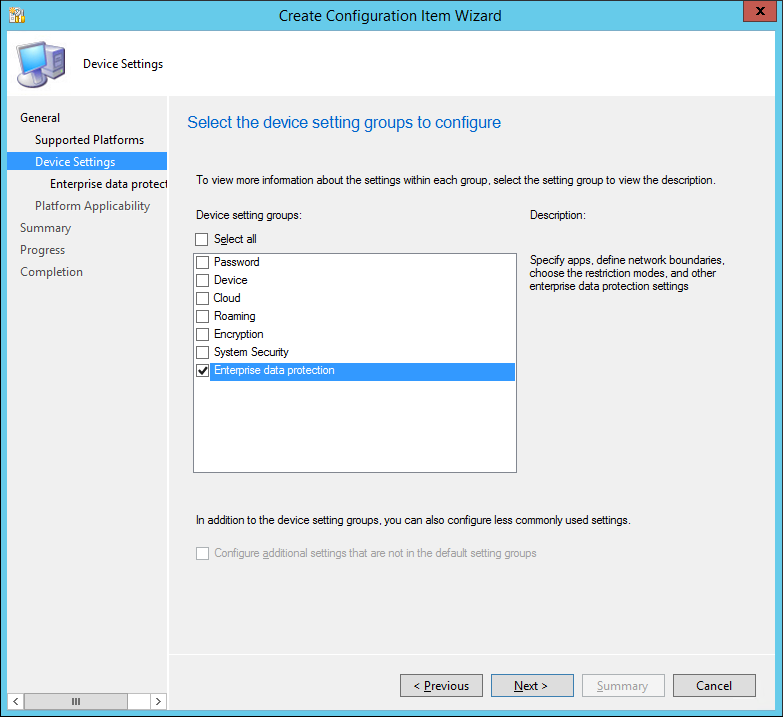Select Enterprise data protection sidebar item
Viewport: 783px width, 717px height.
coord(108,184)
